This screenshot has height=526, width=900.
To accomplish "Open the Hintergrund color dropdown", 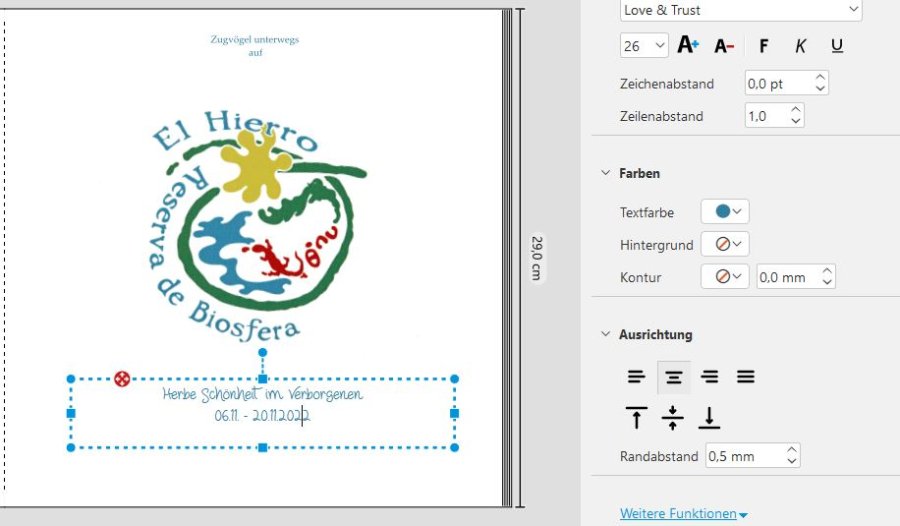I will pos(725,245).
